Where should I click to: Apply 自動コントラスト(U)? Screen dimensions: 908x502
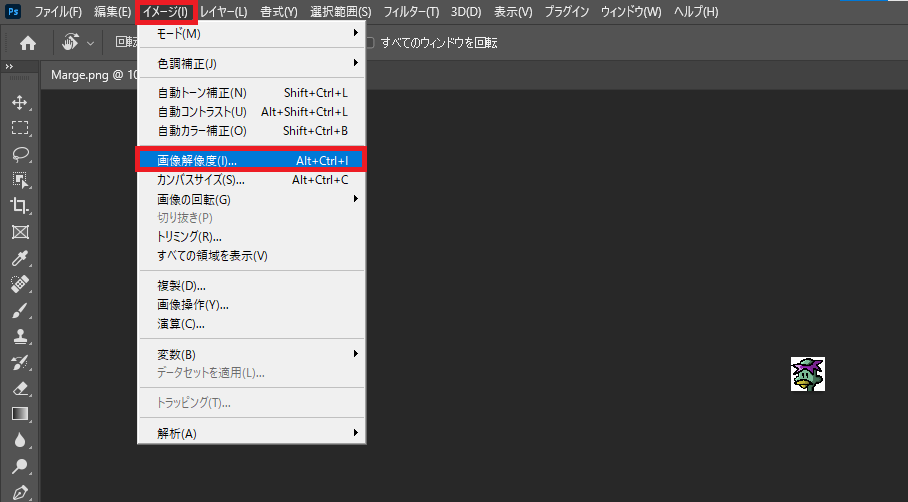(251, 112)
